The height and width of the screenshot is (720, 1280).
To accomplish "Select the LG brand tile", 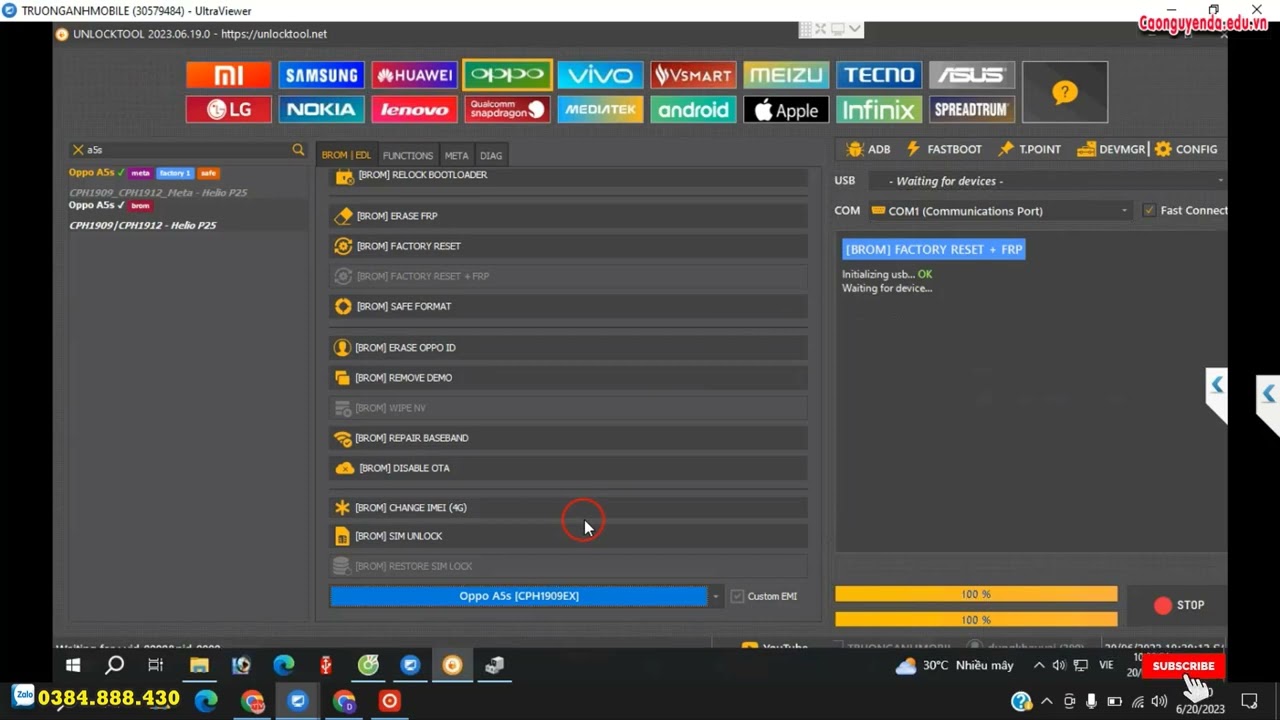I will click(228, 109).
